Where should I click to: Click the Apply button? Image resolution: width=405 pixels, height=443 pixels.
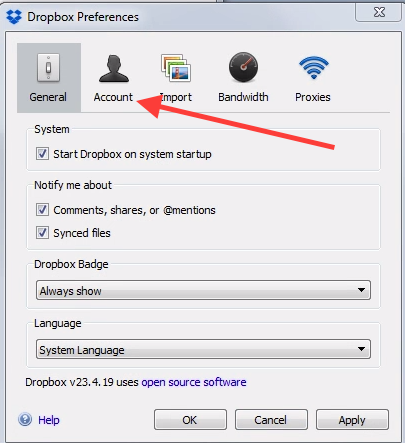352,420
